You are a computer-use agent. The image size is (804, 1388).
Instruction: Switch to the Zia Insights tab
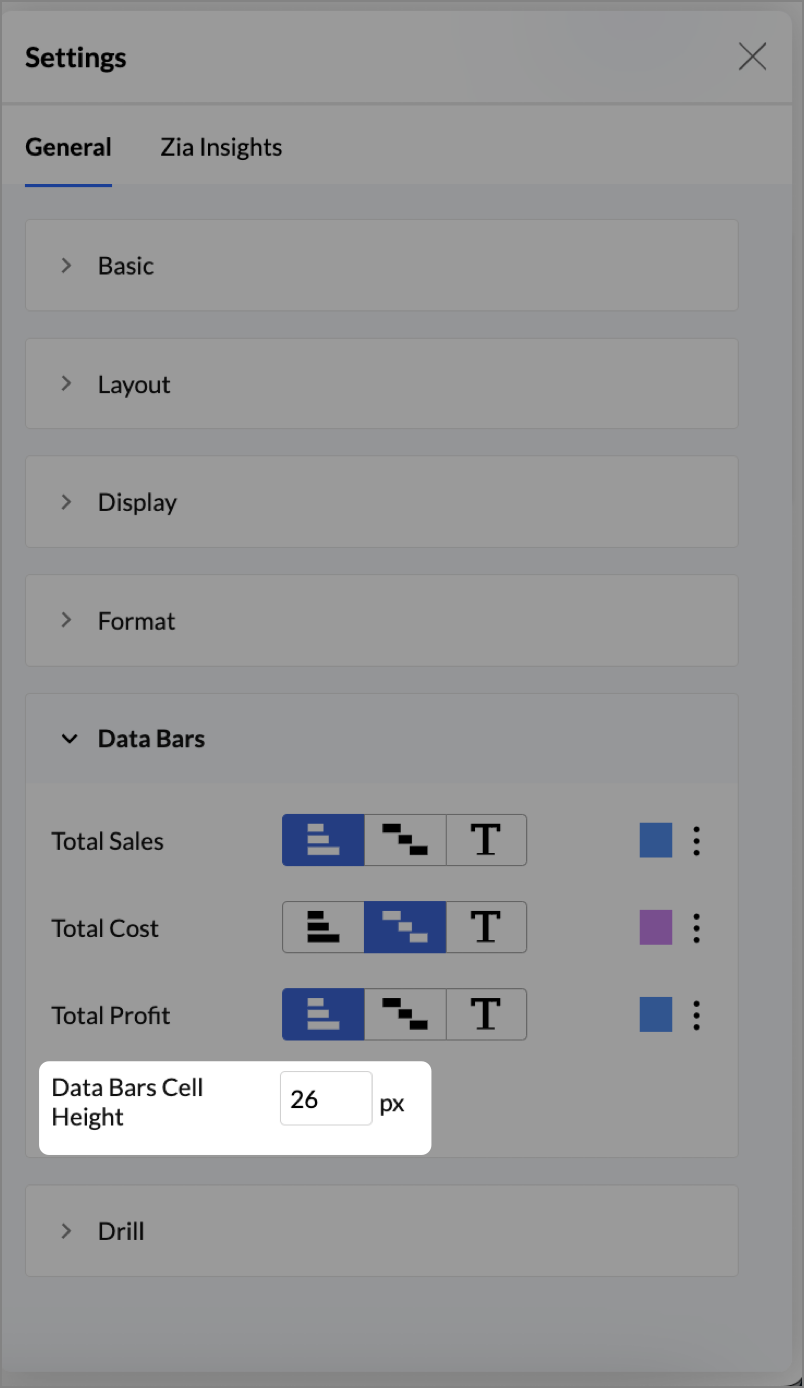221,147
